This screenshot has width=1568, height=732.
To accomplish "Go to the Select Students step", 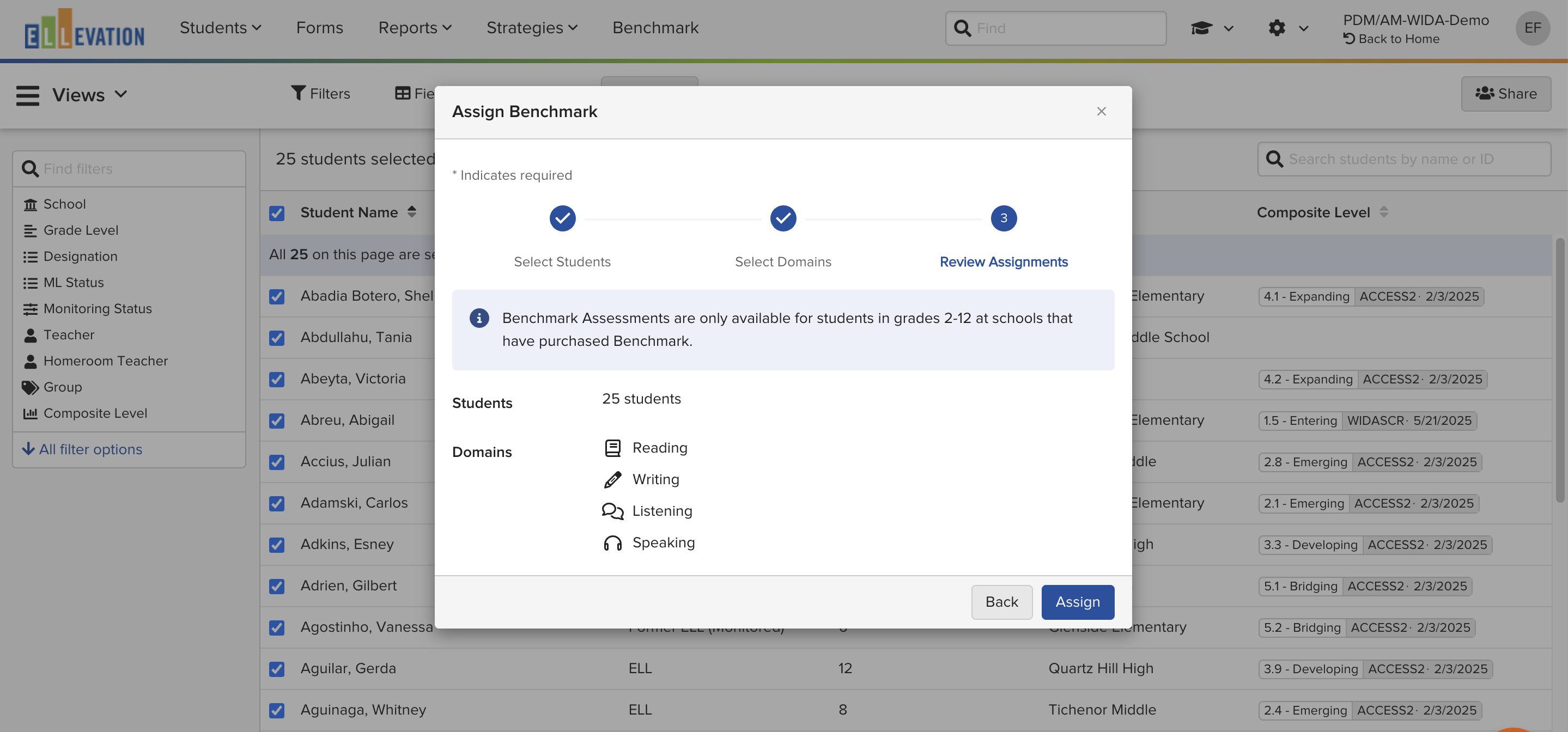I will 562,261.
